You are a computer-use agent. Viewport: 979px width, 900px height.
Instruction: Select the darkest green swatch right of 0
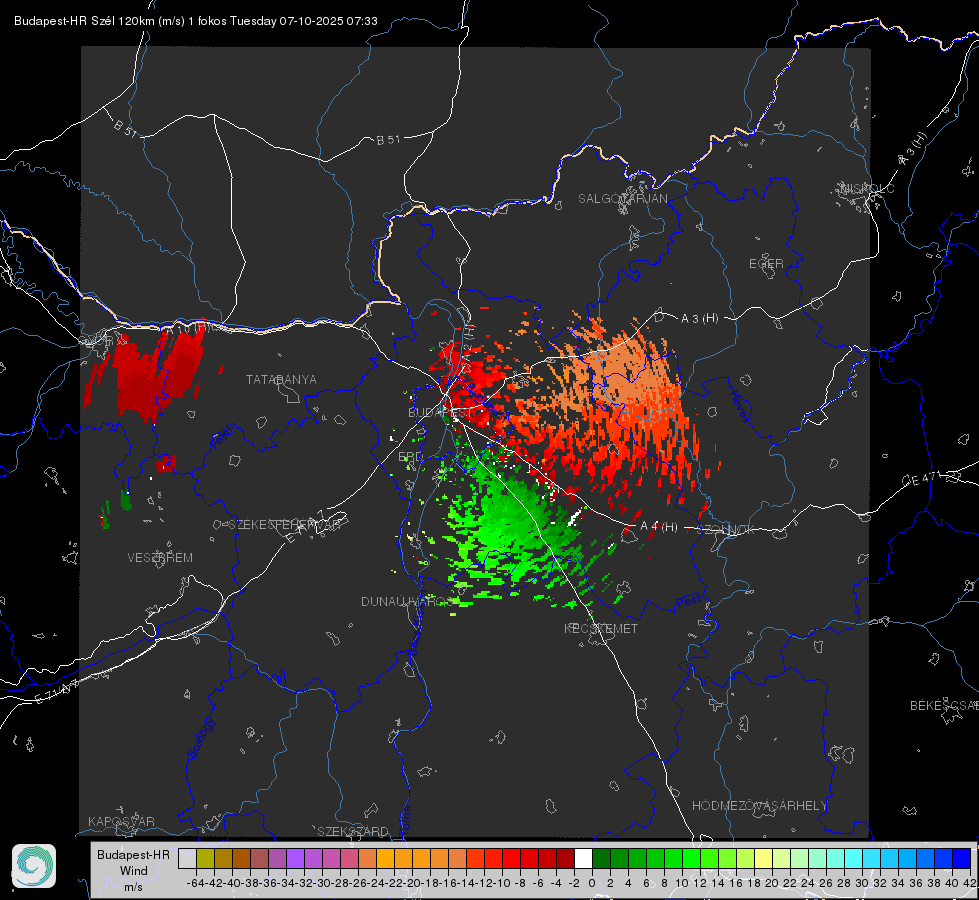(601, 858)
